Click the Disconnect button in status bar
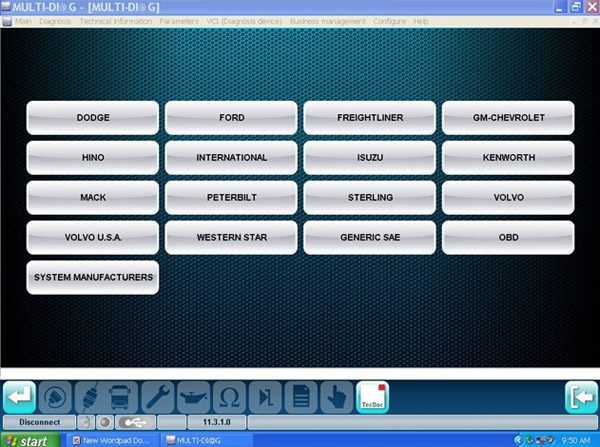The height and width of the screenshot is (447, 600). click(39, 422)
